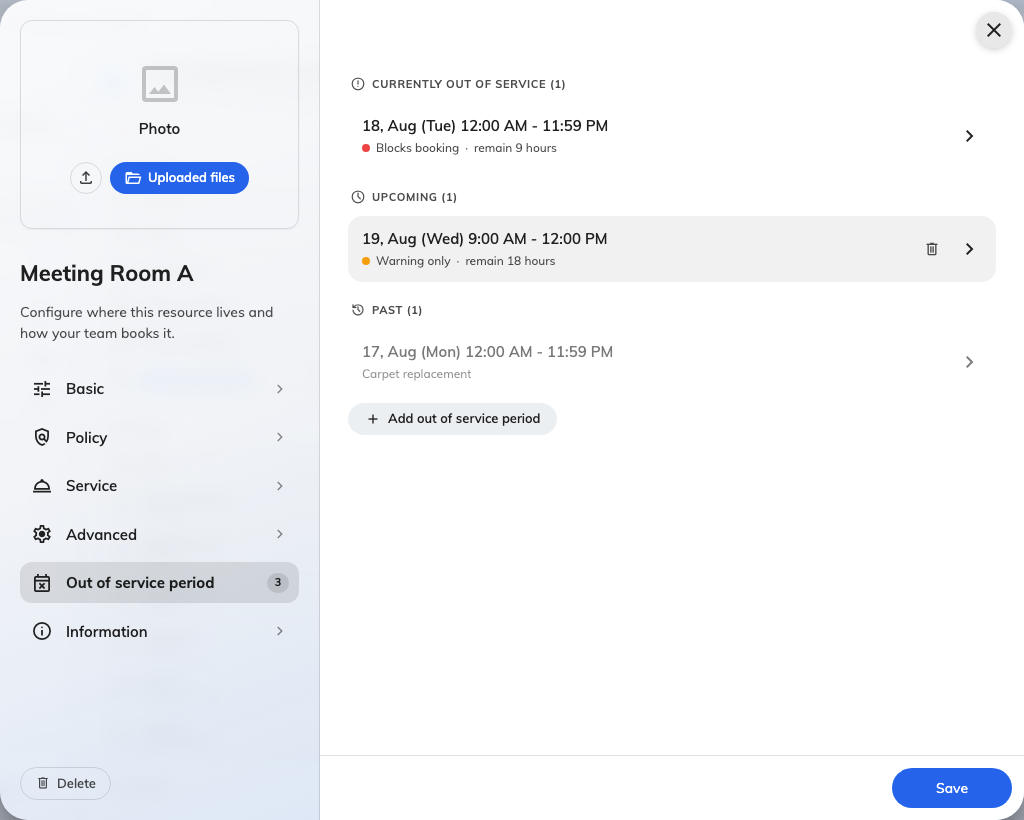Screen dimensions: 1024x820
Task: Click the Carpet replacement note
Action: 417,374
